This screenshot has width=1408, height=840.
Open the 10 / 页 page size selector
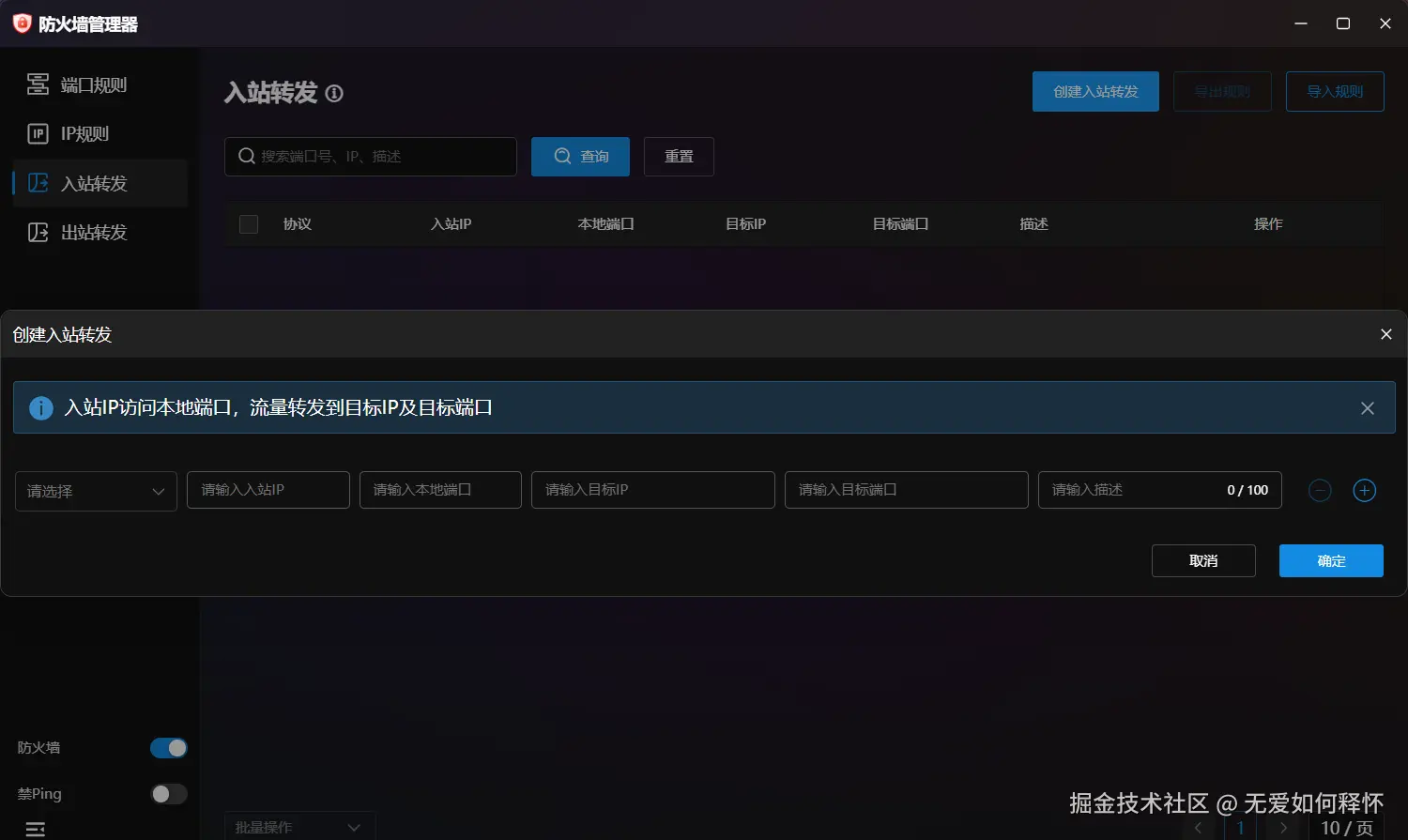tap(1347, 828)
